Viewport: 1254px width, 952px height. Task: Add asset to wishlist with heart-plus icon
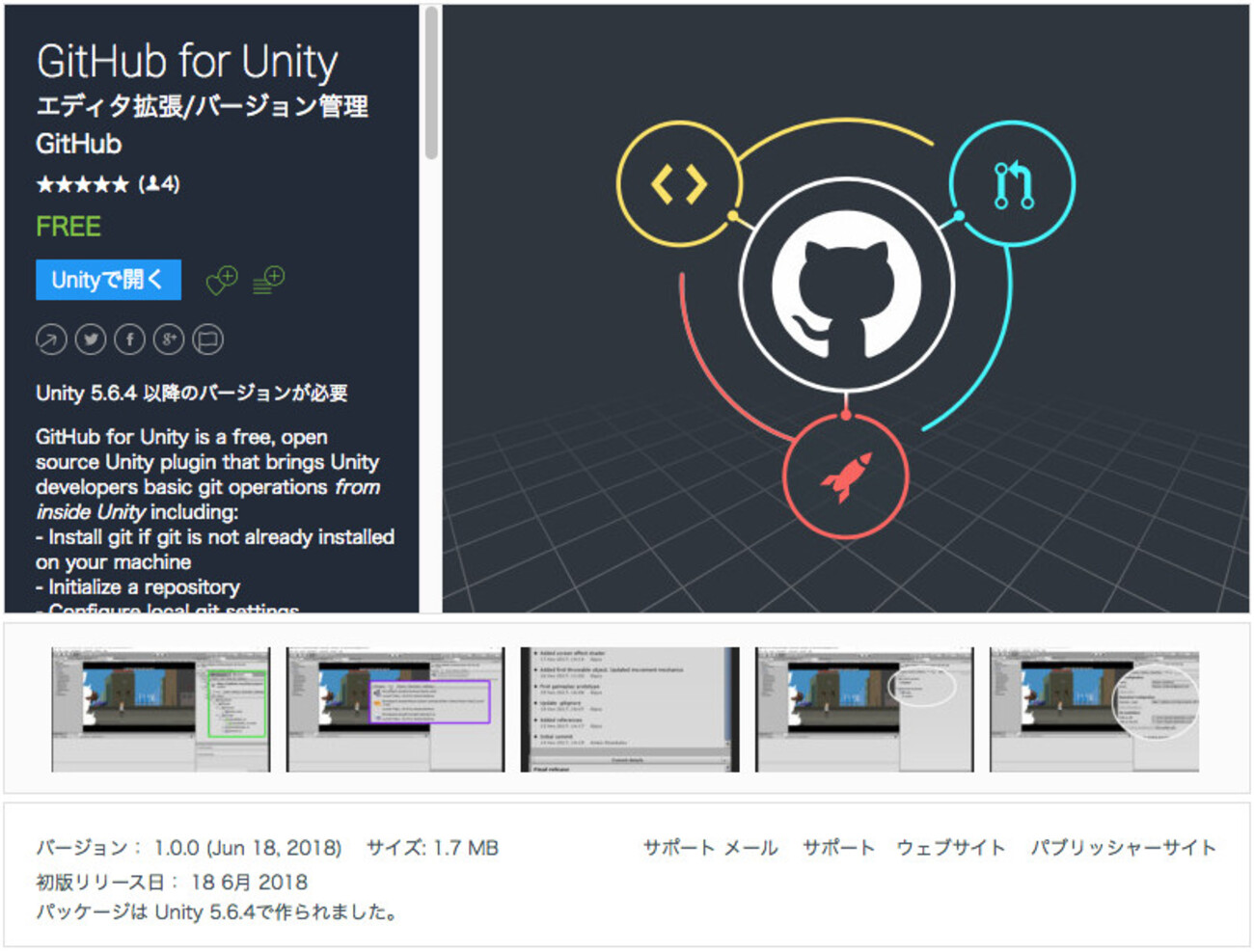click(222, 281)
